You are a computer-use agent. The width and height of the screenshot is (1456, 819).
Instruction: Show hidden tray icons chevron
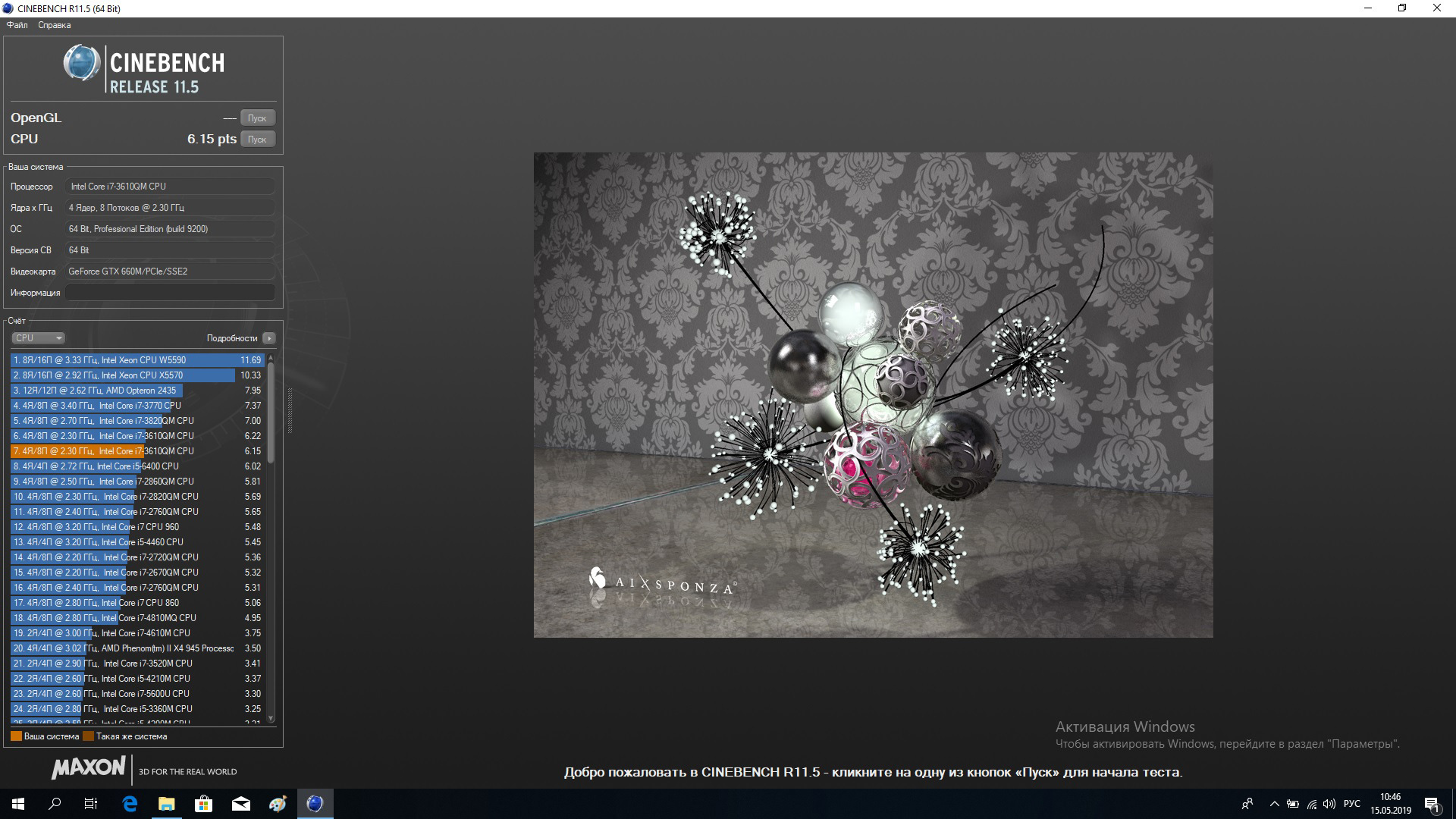(x=1275, y=804)
